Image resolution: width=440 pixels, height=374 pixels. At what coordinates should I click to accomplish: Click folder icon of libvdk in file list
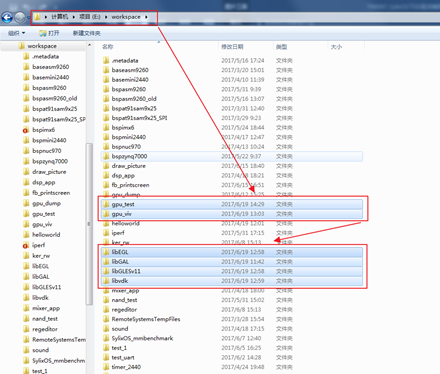point(106,281)
